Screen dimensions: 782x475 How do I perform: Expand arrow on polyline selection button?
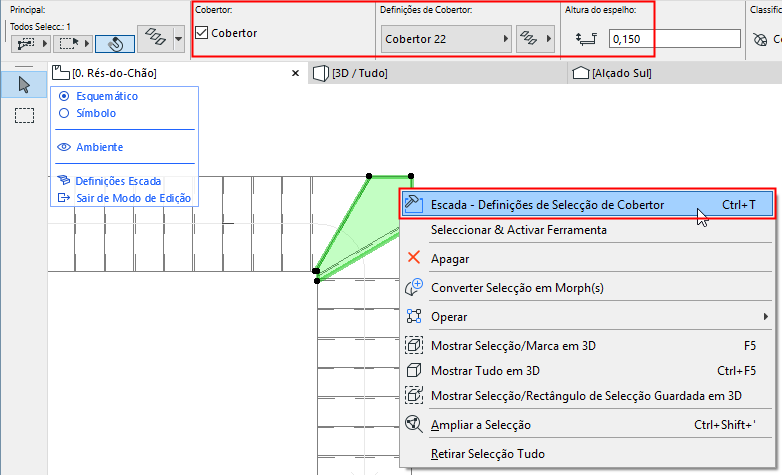tap(45, 44)
